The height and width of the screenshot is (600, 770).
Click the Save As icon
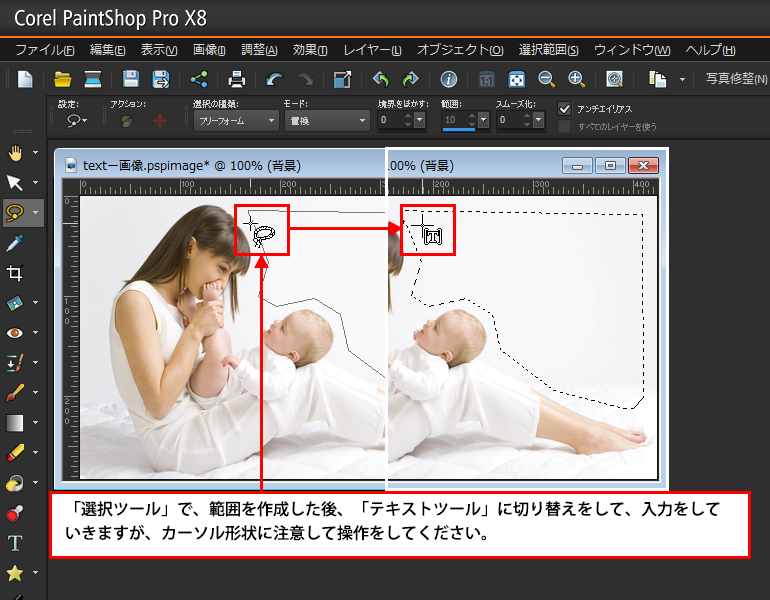pos(161,79)
